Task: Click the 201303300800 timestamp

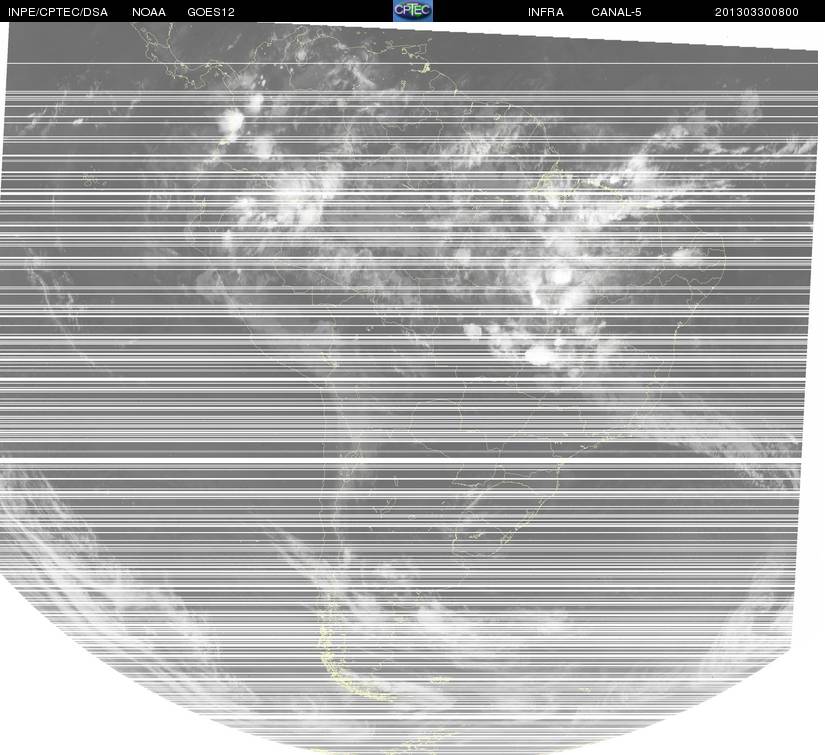Action: coord(757,12)
